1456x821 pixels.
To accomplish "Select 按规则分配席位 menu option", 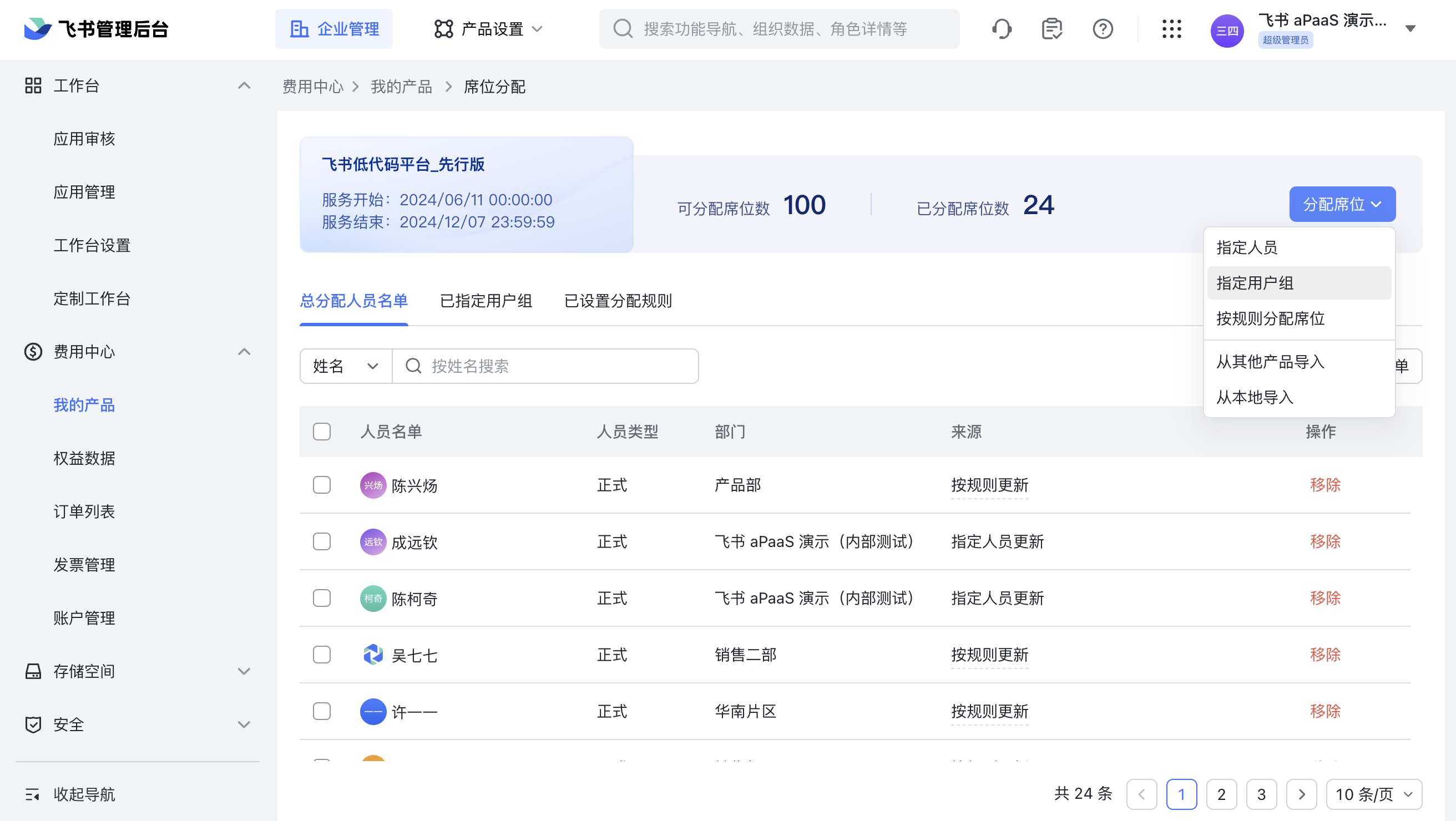I will (1299, 318).
